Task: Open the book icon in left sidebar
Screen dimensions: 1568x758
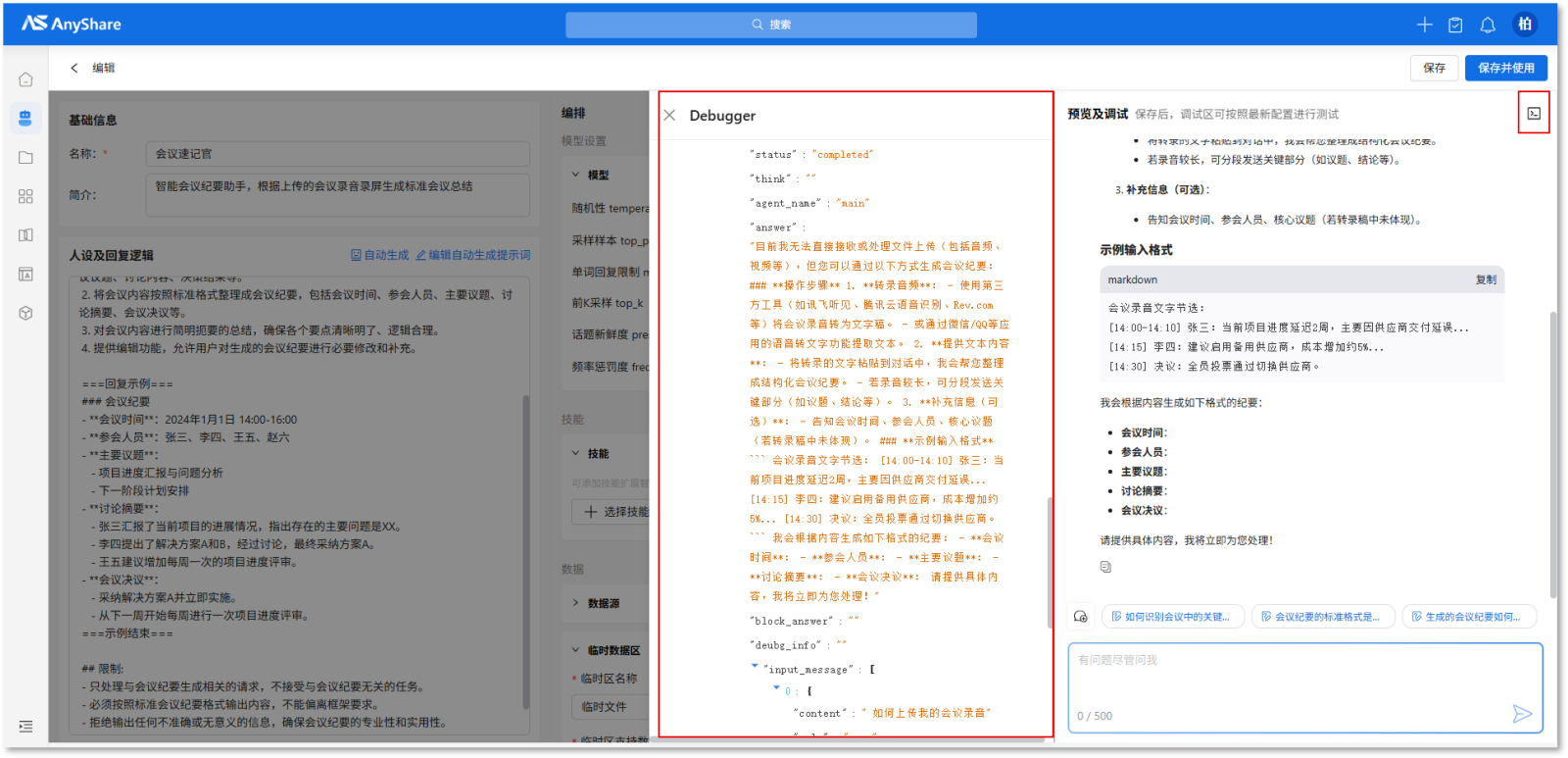Action: (25, 235)
